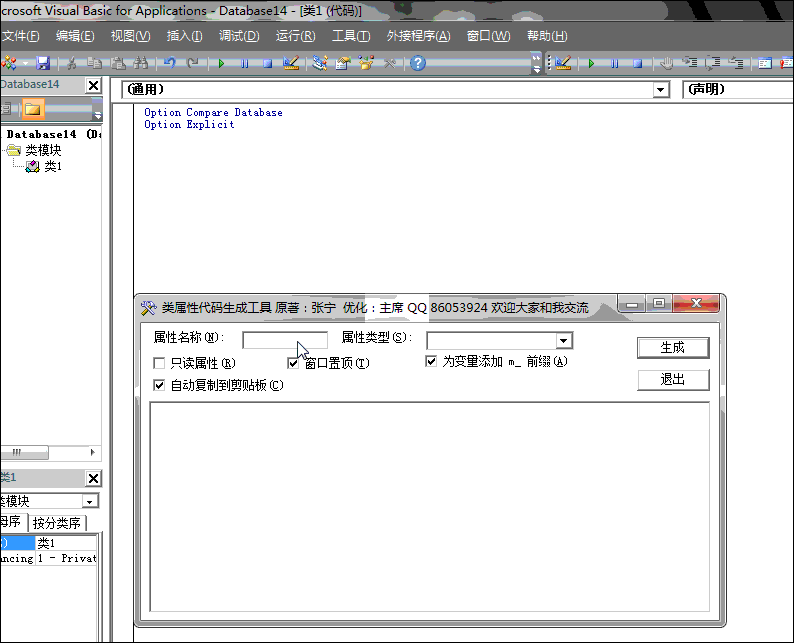The width and height of the screenshot is (794, 643).
Task: Open the 视图(V) menu
Action: pos(131,36)
